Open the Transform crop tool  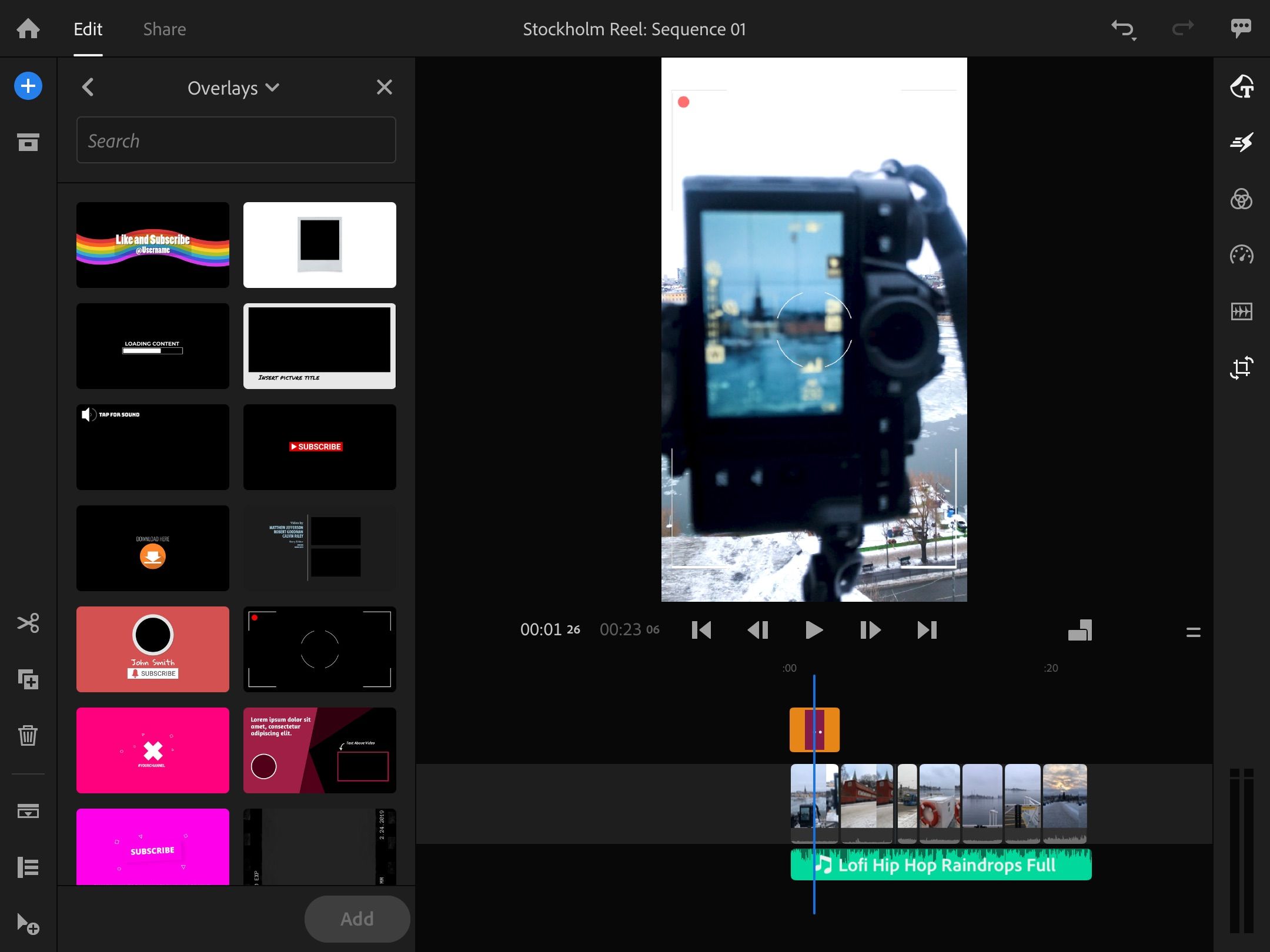(1241, 368)
